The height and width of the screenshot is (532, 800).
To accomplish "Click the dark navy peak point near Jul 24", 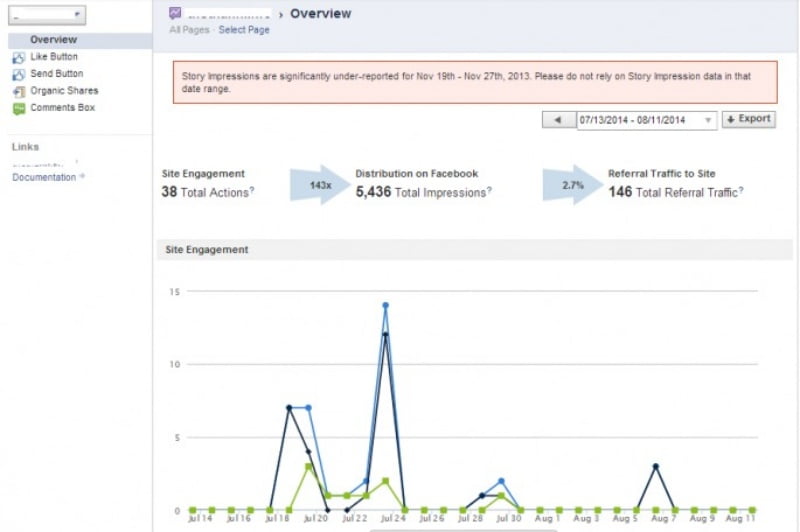I will [385, 335].
